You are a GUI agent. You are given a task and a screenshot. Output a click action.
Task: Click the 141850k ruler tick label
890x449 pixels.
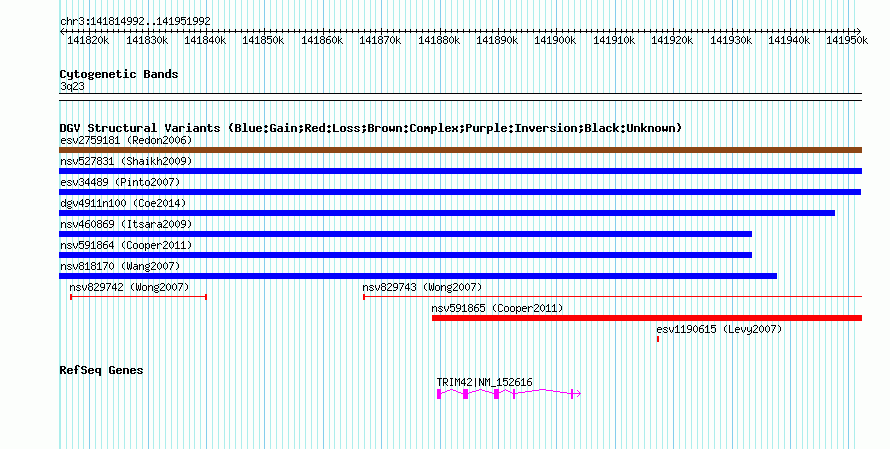(263, 40)
